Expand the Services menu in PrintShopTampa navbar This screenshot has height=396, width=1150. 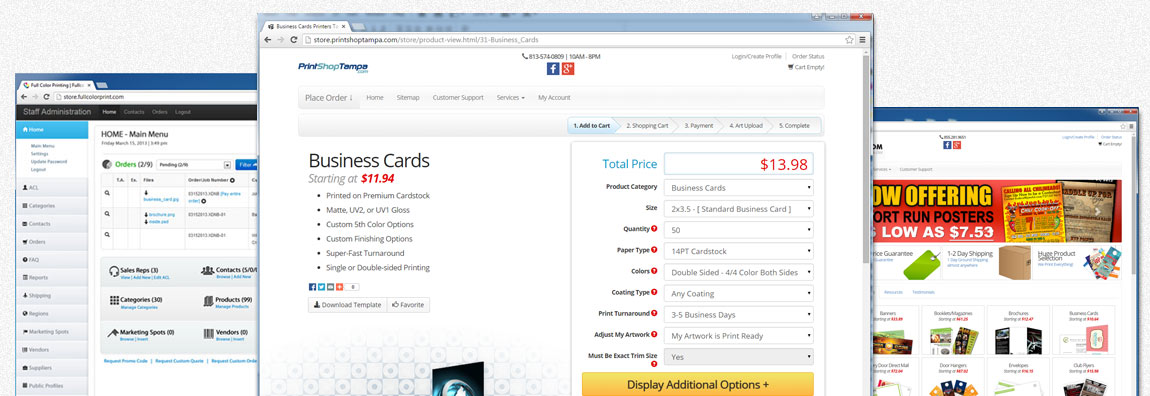(x=510, y=98)
